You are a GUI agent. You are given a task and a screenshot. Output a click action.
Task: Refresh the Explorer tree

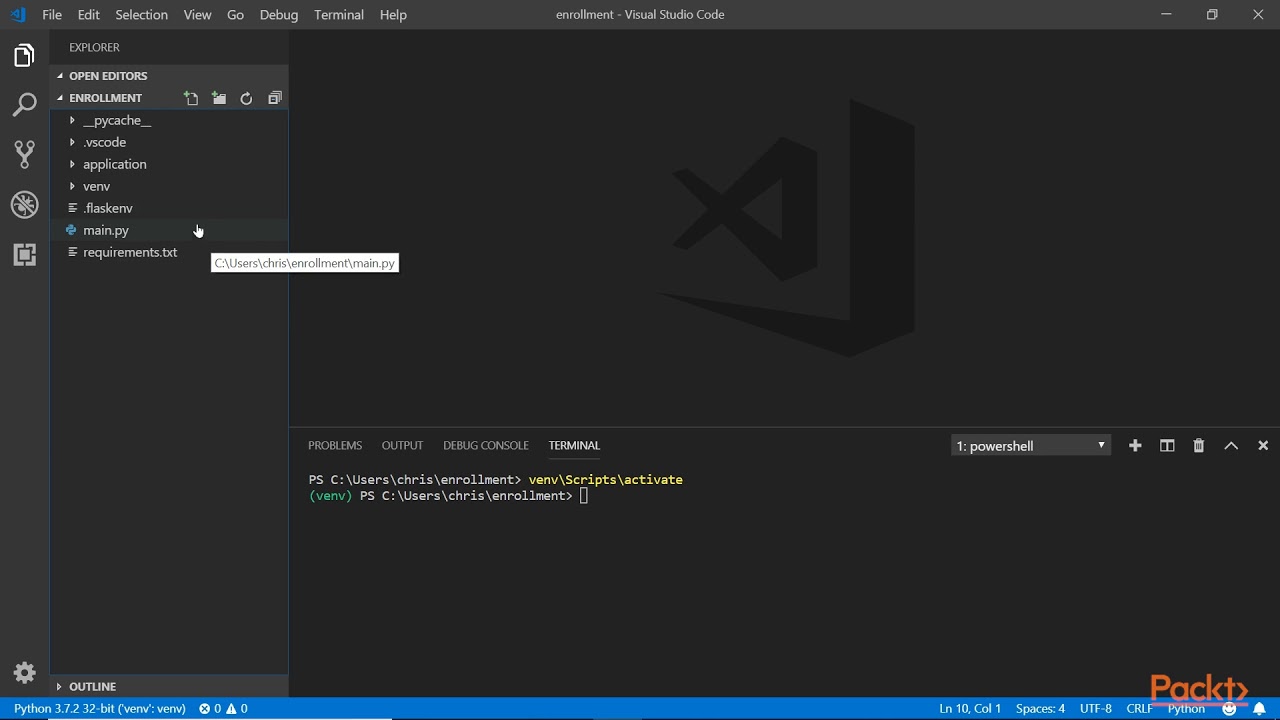click(246, 98)
